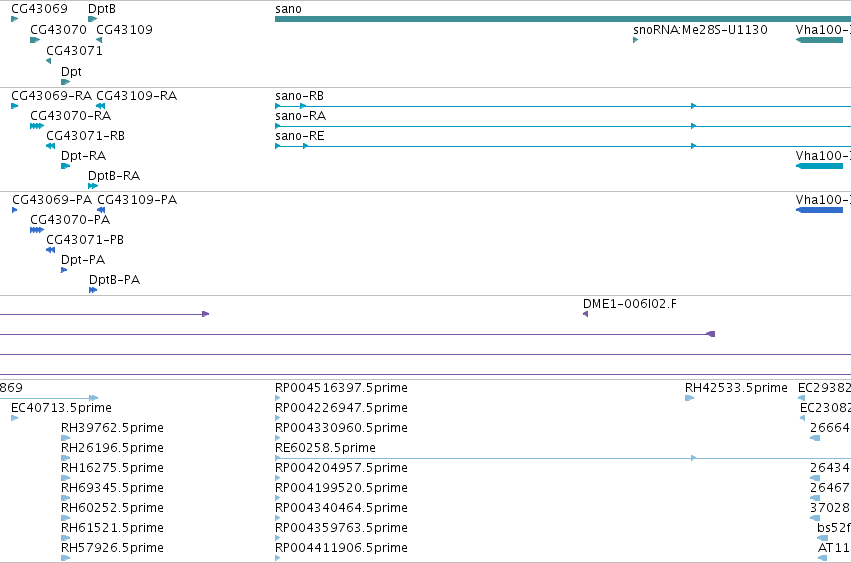Click snoRNA:Me28S-U1130 feature label

[x=700, y=29]
